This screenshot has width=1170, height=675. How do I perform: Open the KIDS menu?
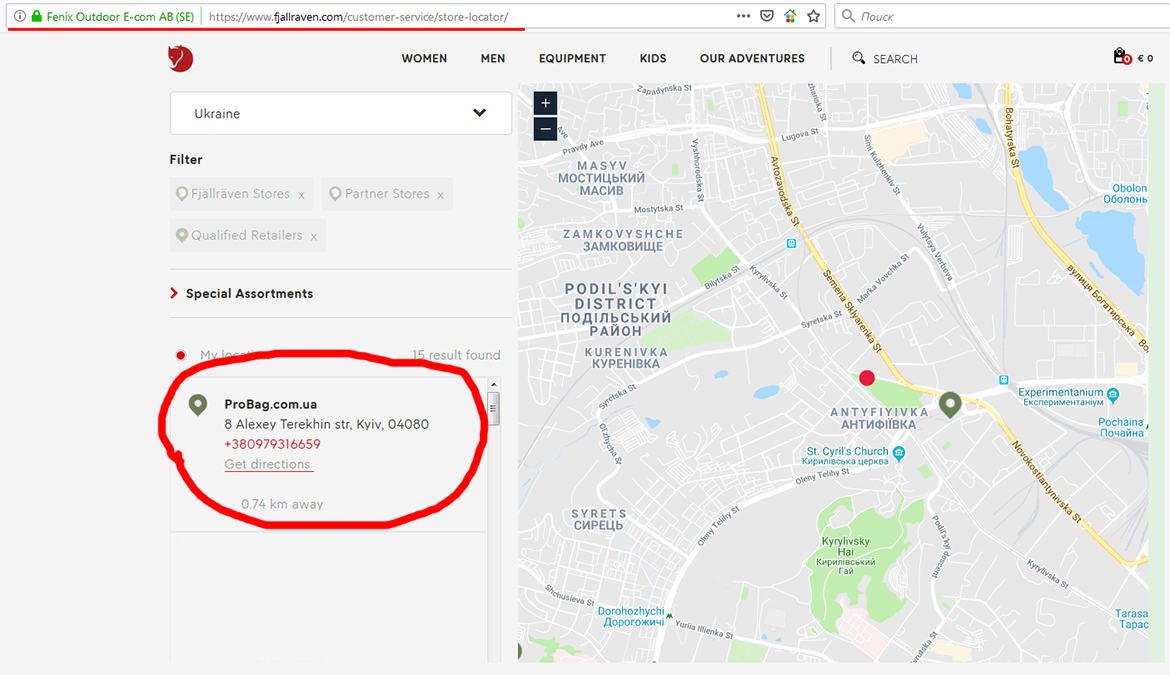coord(653,58)
